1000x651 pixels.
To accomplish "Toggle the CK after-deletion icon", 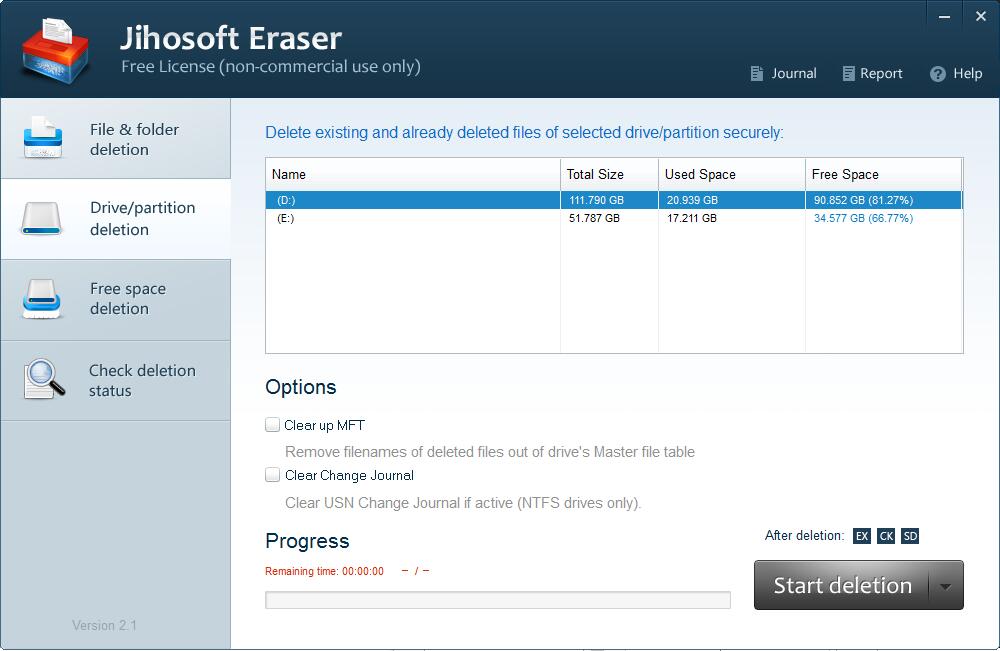I will [886, 536].
